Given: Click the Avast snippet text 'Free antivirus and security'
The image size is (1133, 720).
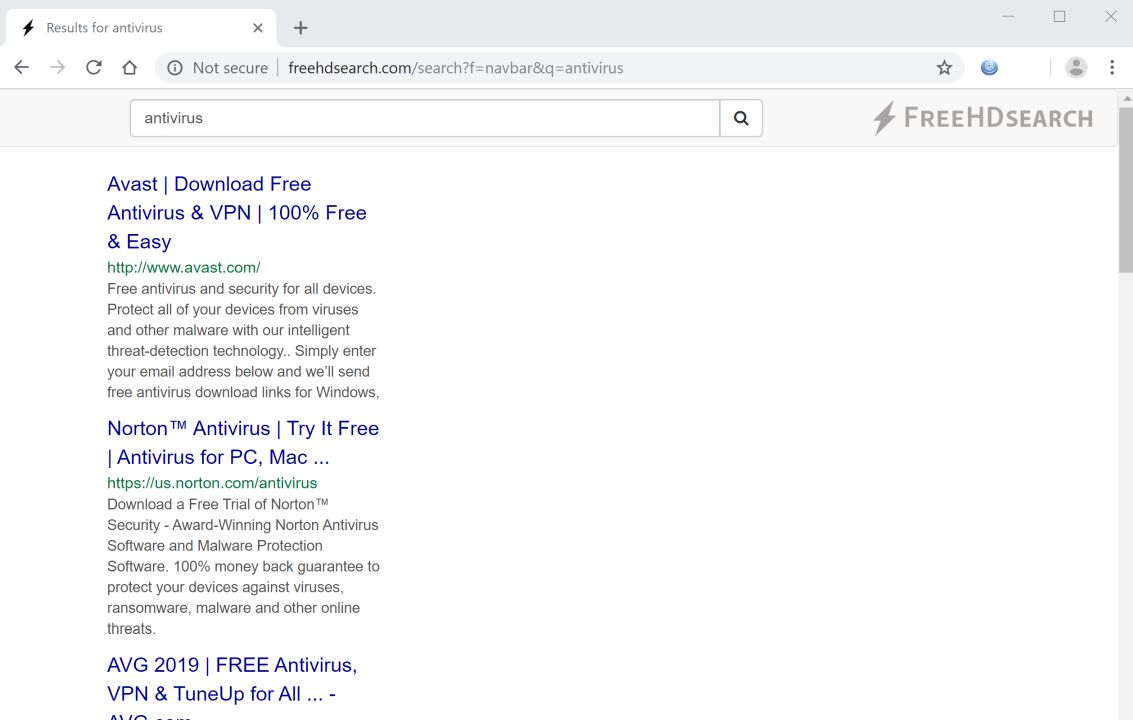Looking at the screenshot, I should [x=193, y=288].
